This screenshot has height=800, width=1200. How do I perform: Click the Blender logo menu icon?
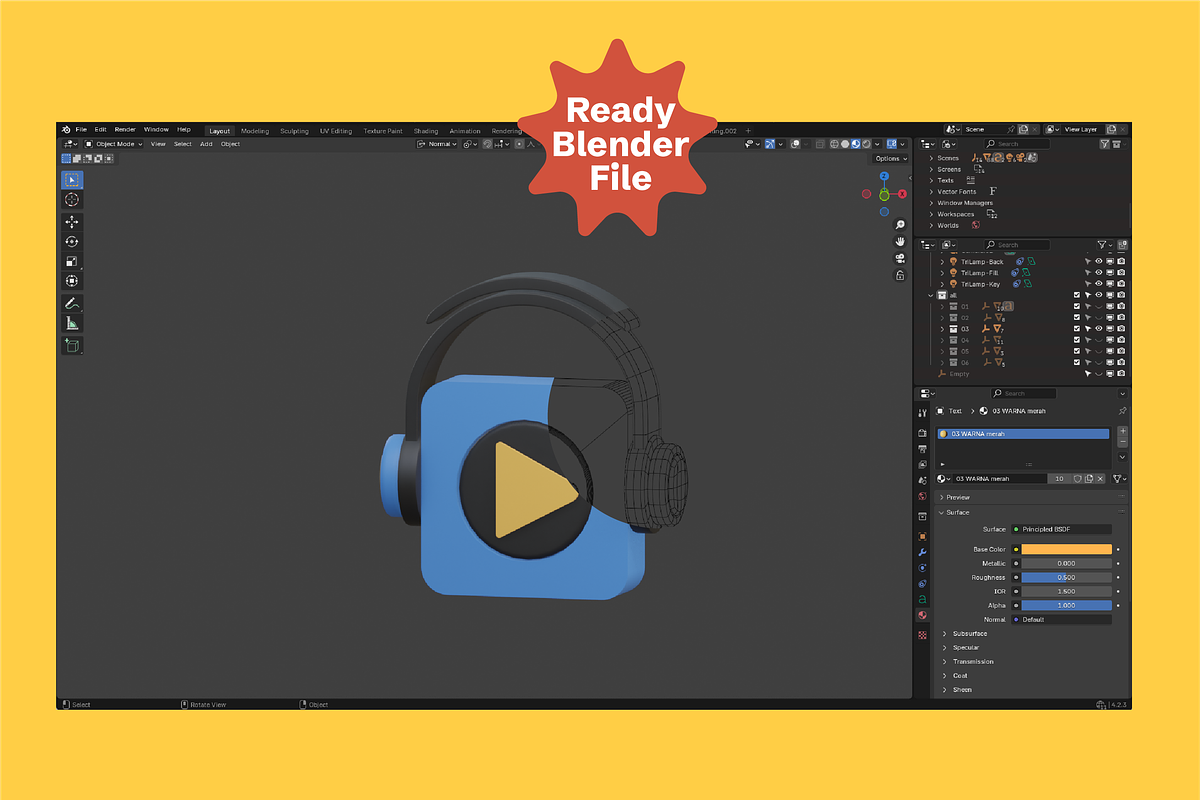[x=66, y=130]
